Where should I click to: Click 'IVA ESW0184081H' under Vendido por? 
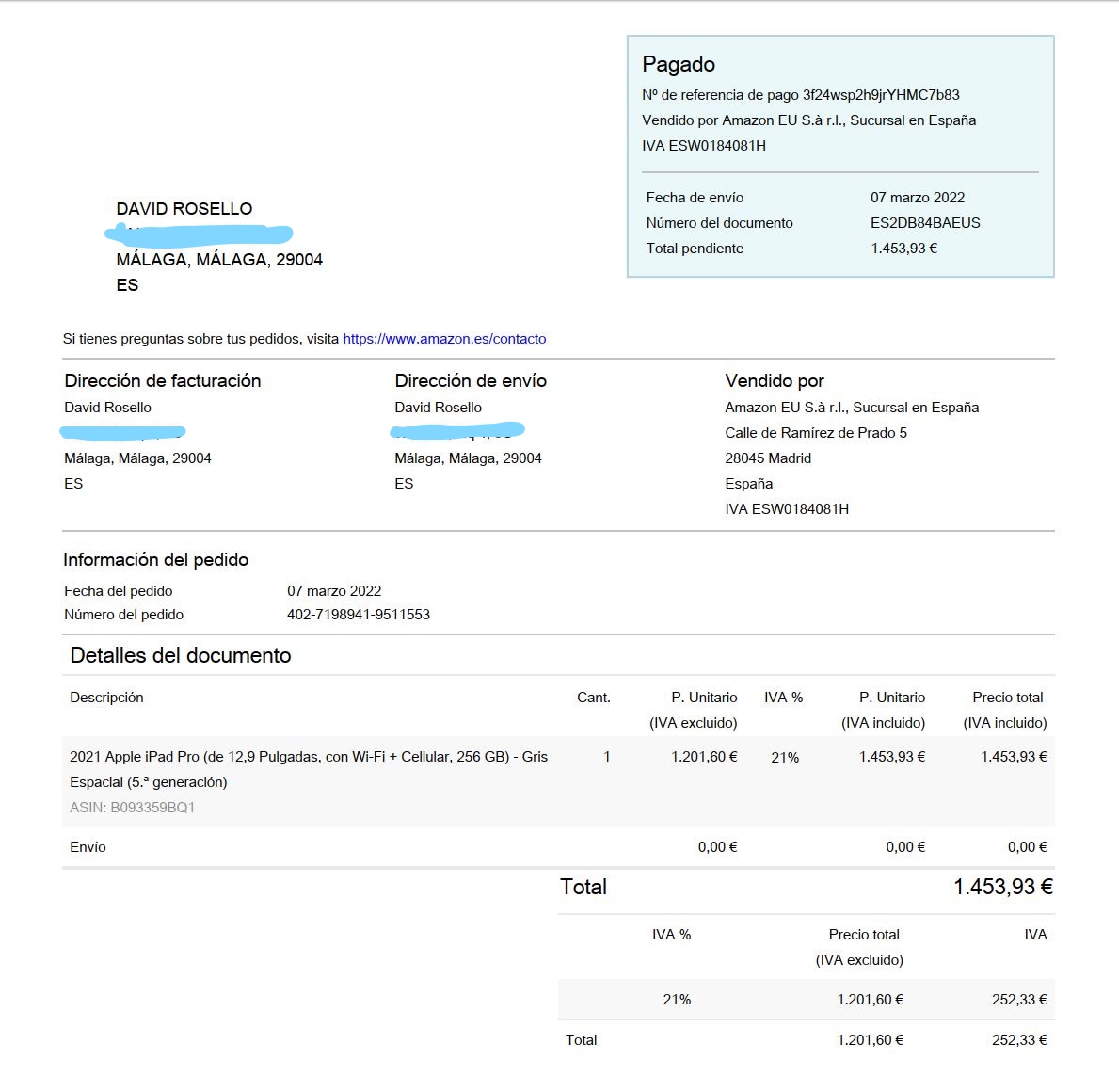787,509
